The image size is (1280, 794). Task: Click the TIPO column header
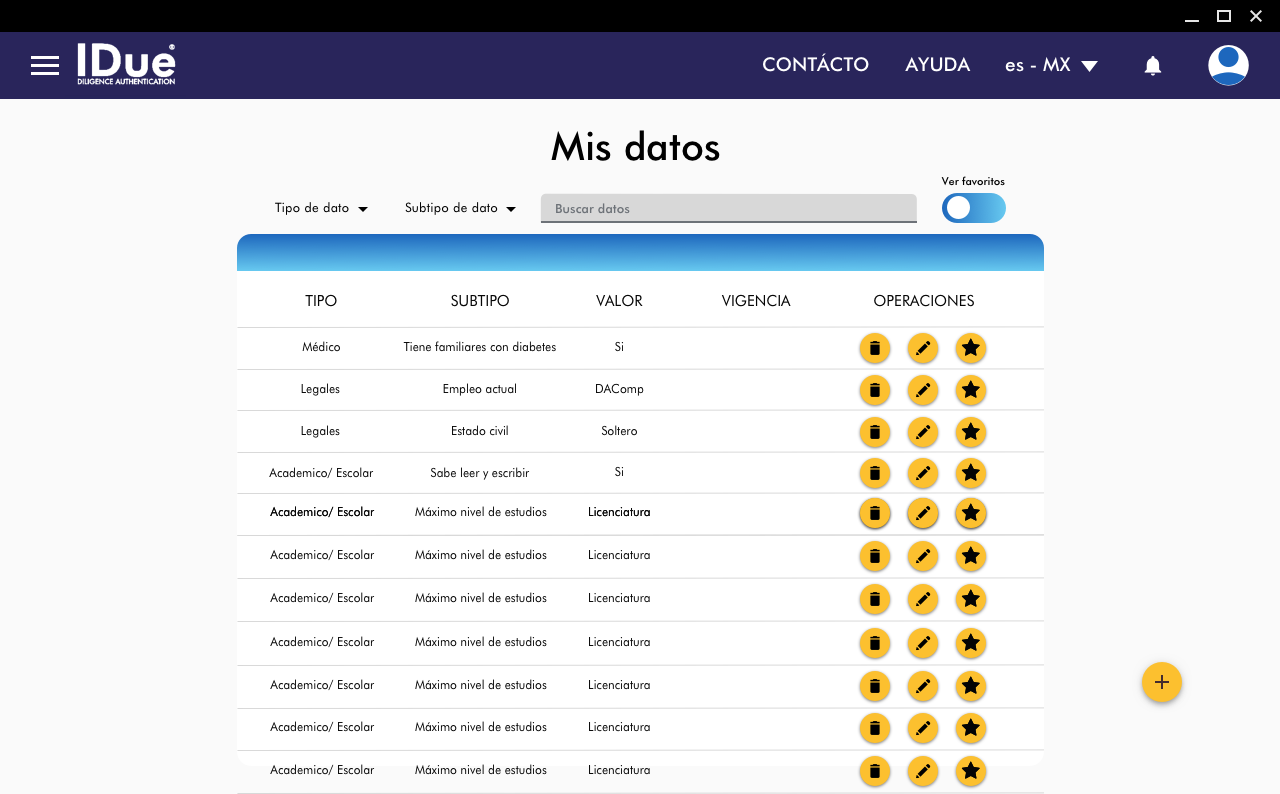321,301
